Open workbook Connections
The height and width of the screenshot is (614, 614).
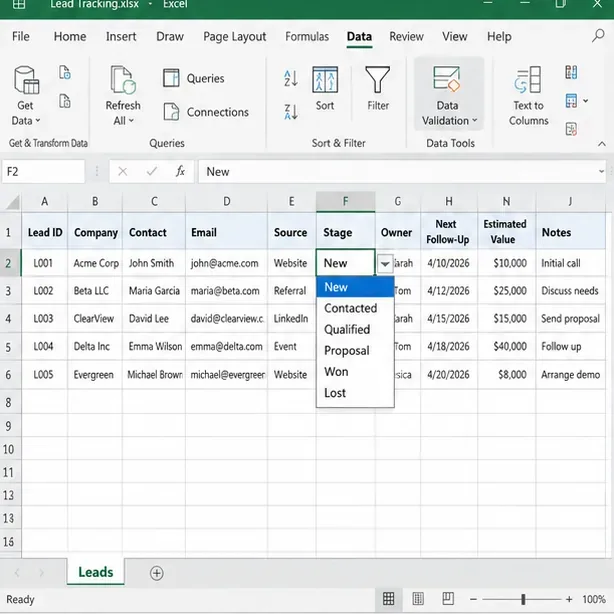(x=206, y=112)
